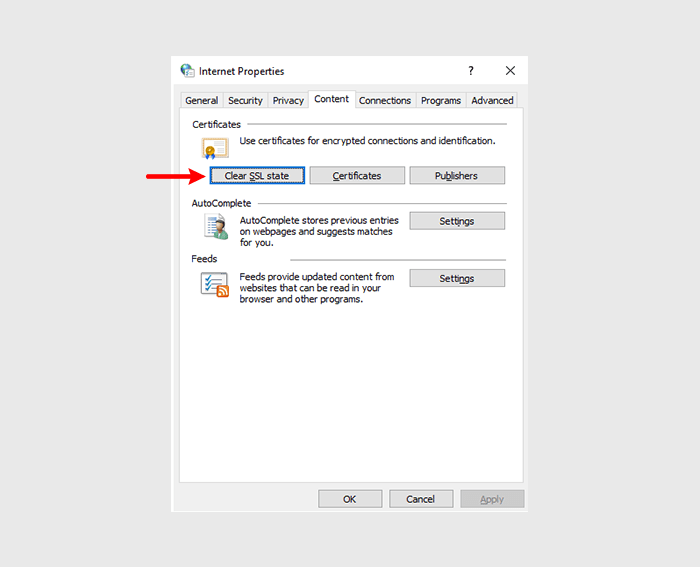Screen dimensions: 700x567
Task: Click the question mark help button
Action: pos(471,71)
